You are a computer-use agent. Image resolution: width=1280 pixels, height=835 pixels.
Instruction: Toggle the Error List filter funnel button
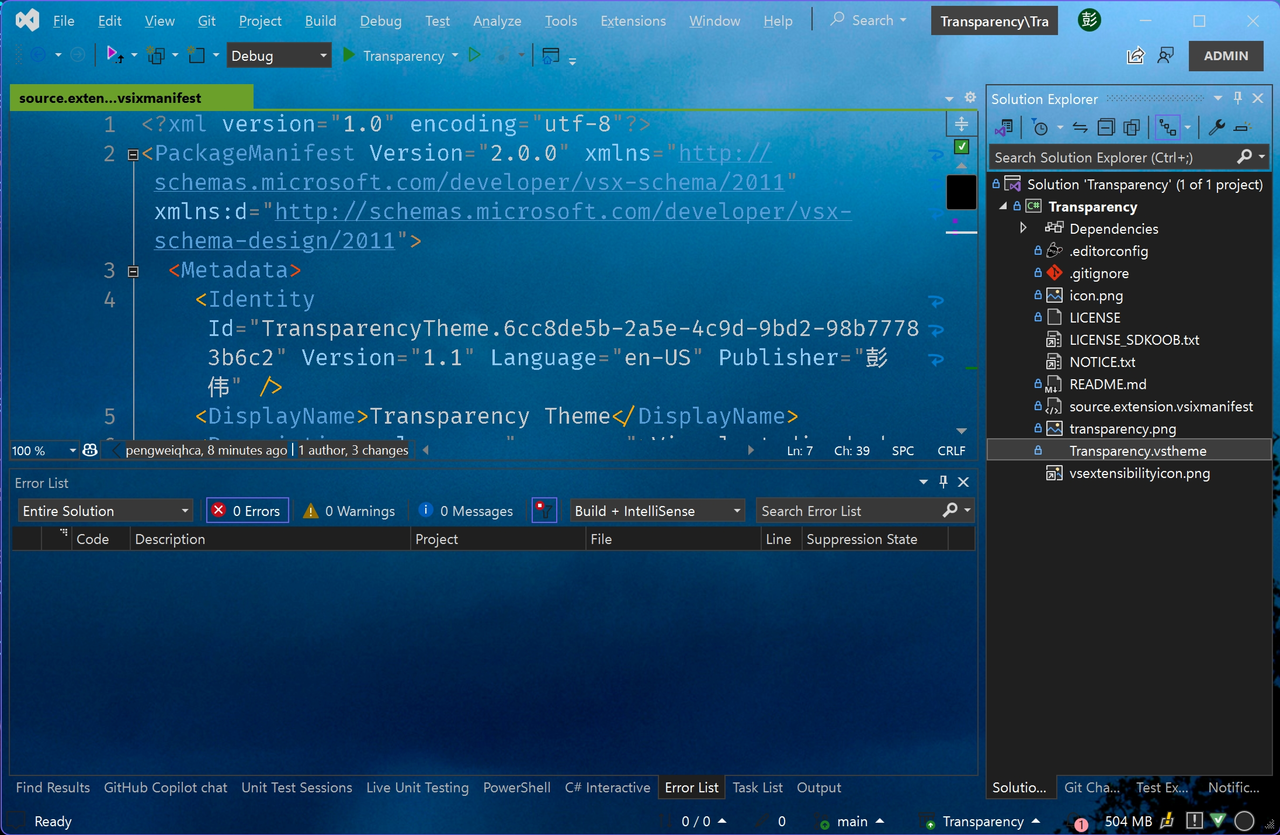[543, 510]
